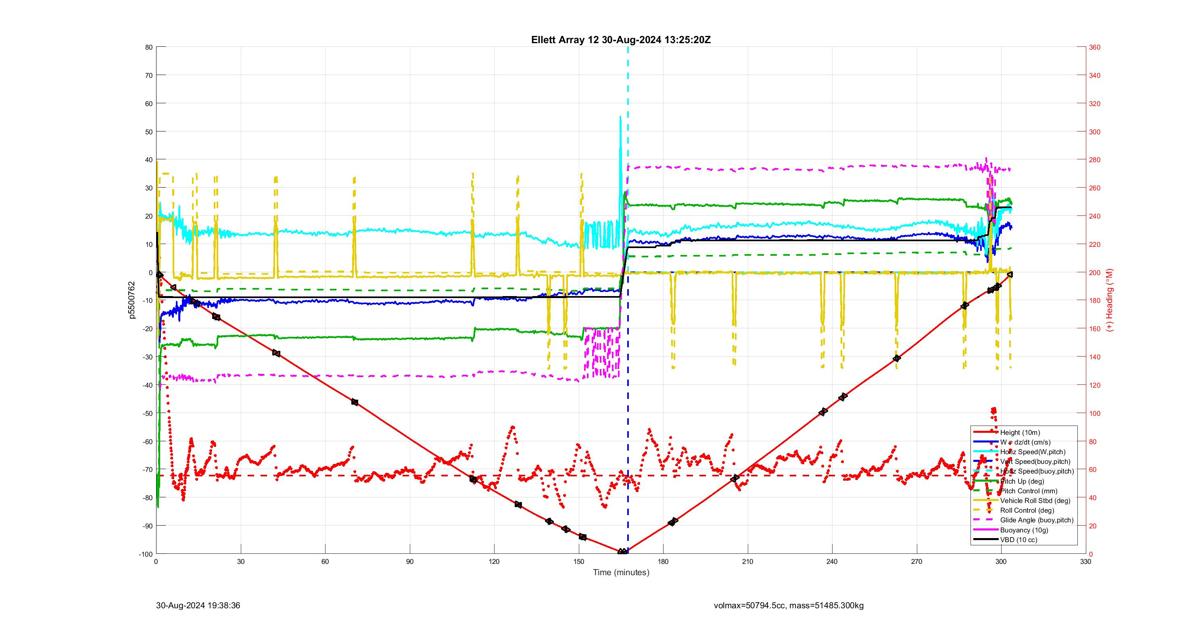Select legend entry "Vehicle Roll Stbd (deg)"
Viewport: 1200px width, 622px height.
1037,500
